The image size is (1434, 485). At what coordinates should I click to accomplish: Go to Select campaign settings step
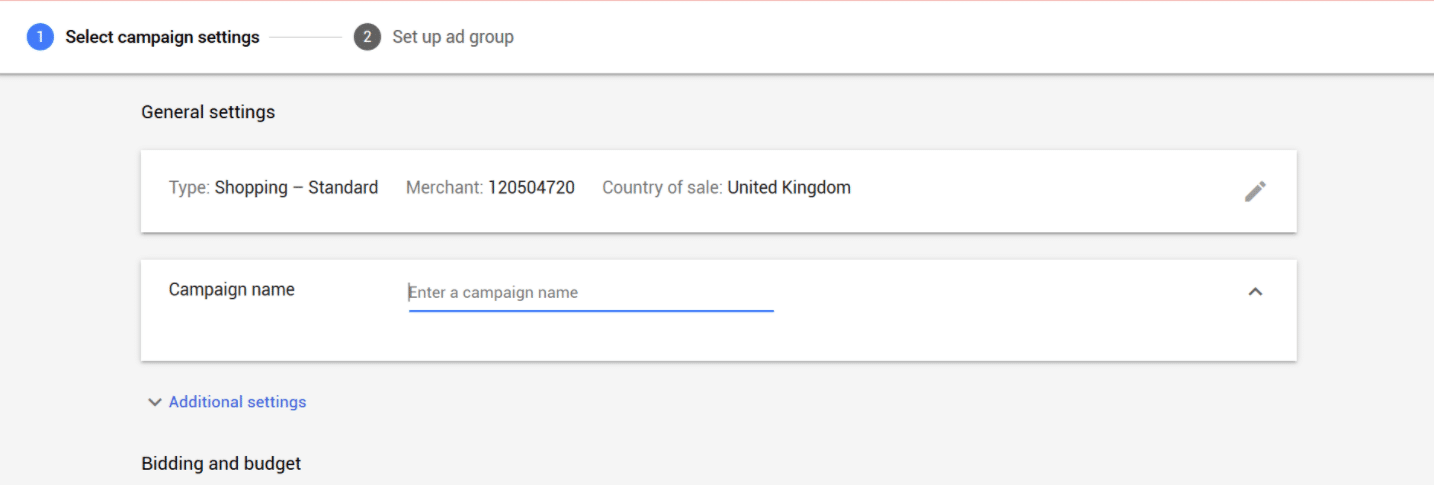pos(162,37)
